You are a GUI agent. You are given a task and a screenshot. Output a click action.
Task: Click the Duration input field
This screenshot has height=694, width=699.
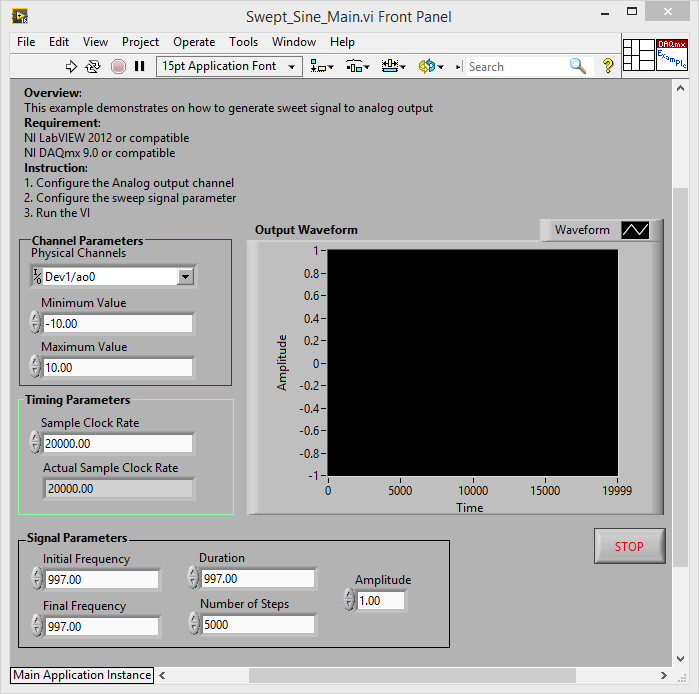click(x=258, y=579)
